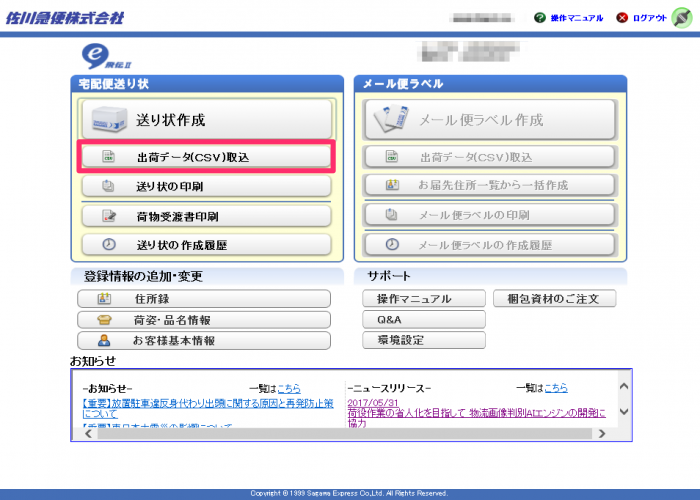Click the pen document icon beside 荷物受渡書印刷

tap(109, 216)
